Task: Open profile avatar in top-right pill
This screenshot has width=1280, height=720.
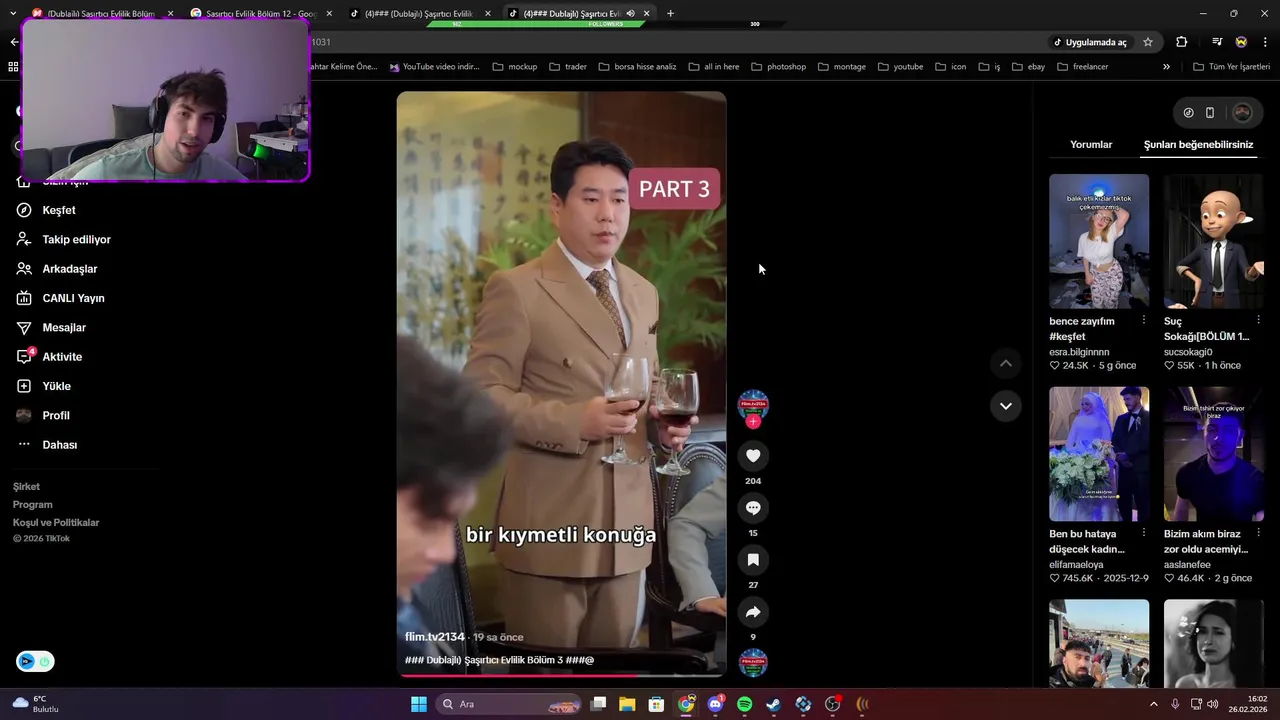Action: point(1242,113)
